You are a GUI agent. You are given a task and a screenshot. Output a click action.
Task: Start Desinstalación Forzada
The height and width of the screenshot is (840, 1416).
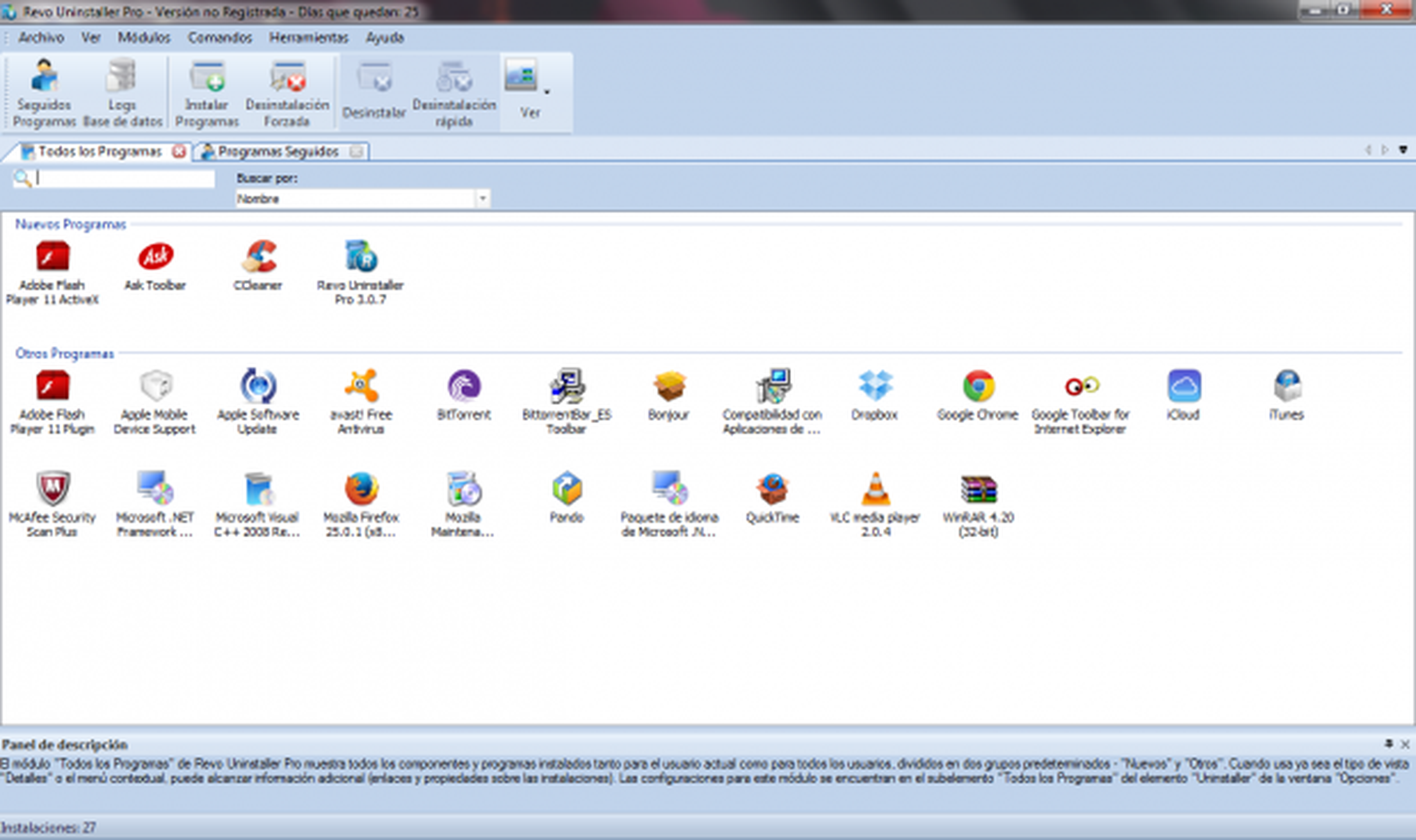(287, 93)
